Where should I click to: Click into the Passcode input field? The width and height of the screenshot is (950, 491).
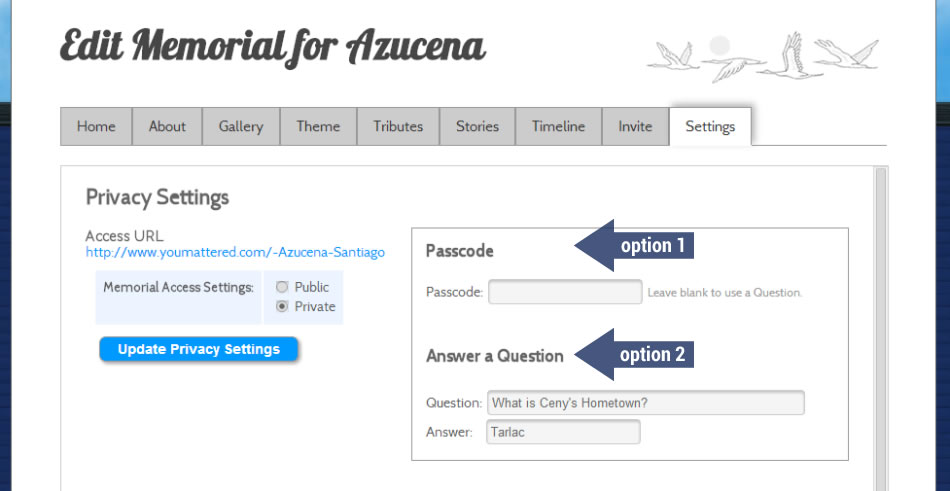coord(565,292)
